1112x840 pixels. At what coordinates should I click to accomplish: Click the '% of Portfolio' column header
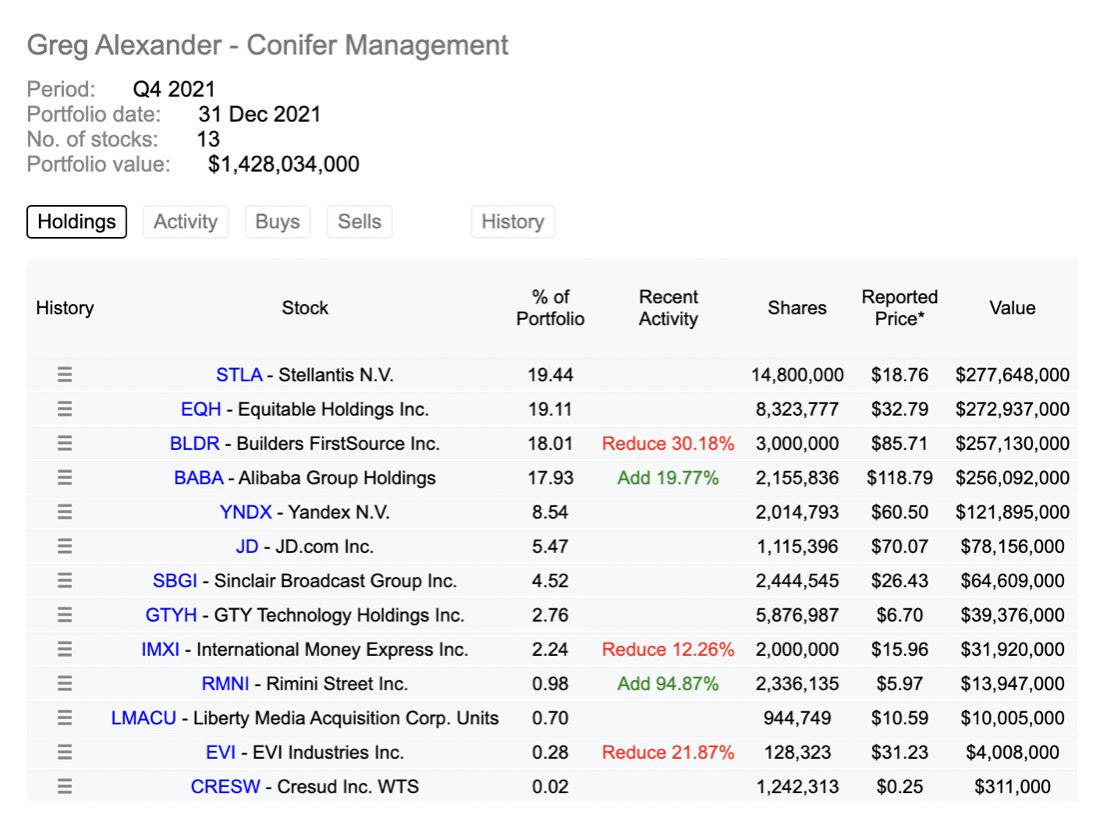pos(550,308)
